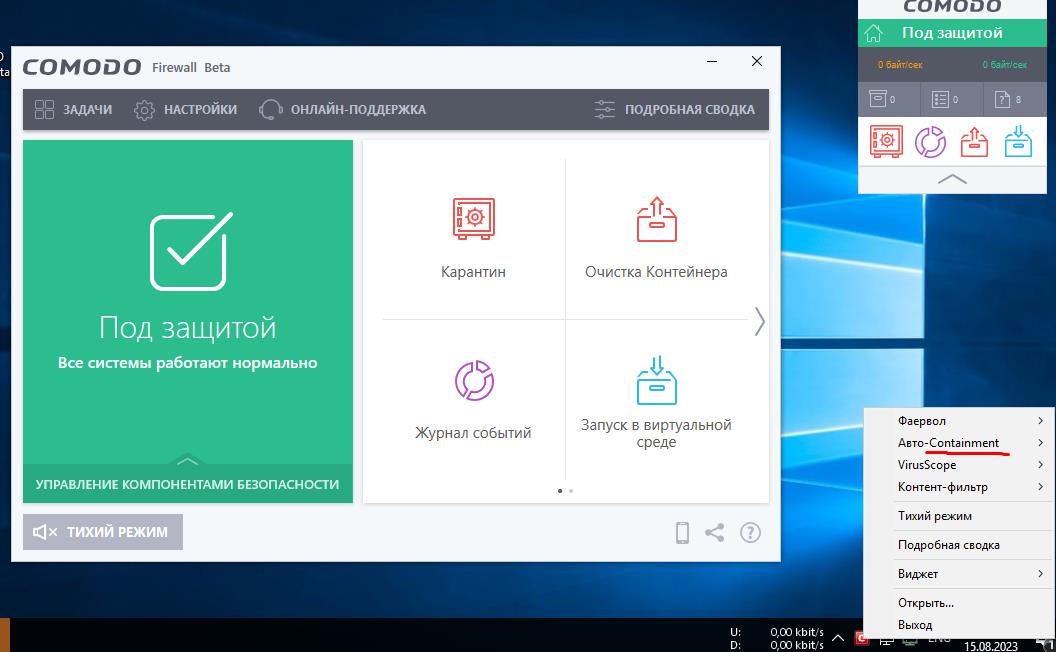Open the ЗАДАЧИ tasks menu
This screenshot has height=652, width=1056.
point(73,109)
